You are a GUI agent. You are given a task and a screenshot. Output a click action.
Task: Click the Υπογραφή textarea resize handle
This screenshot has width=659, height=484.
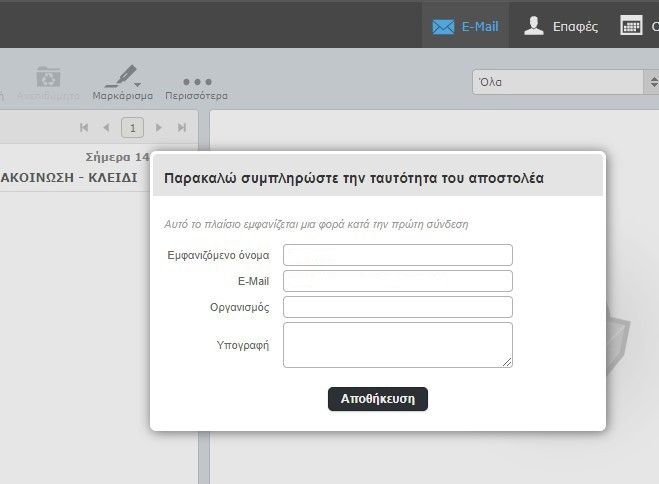pos(508,363)
